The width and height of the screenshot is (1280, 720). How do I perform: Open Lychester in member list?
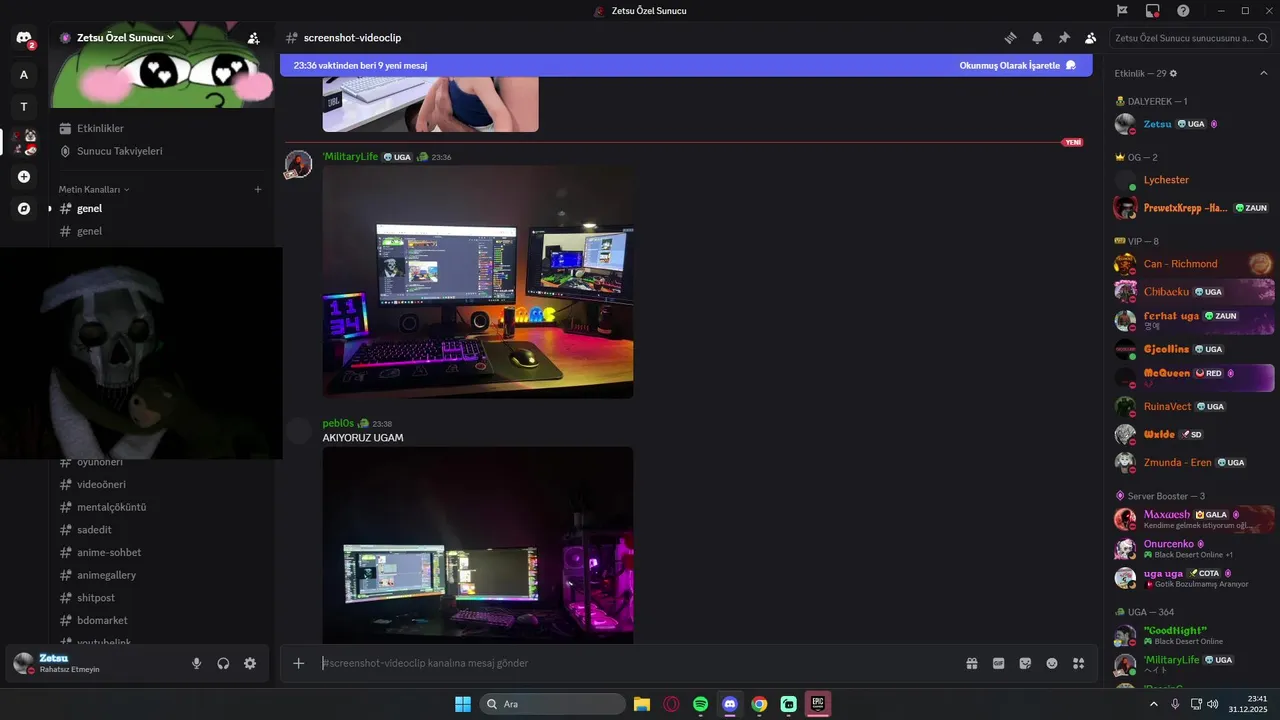point(1191,180)
